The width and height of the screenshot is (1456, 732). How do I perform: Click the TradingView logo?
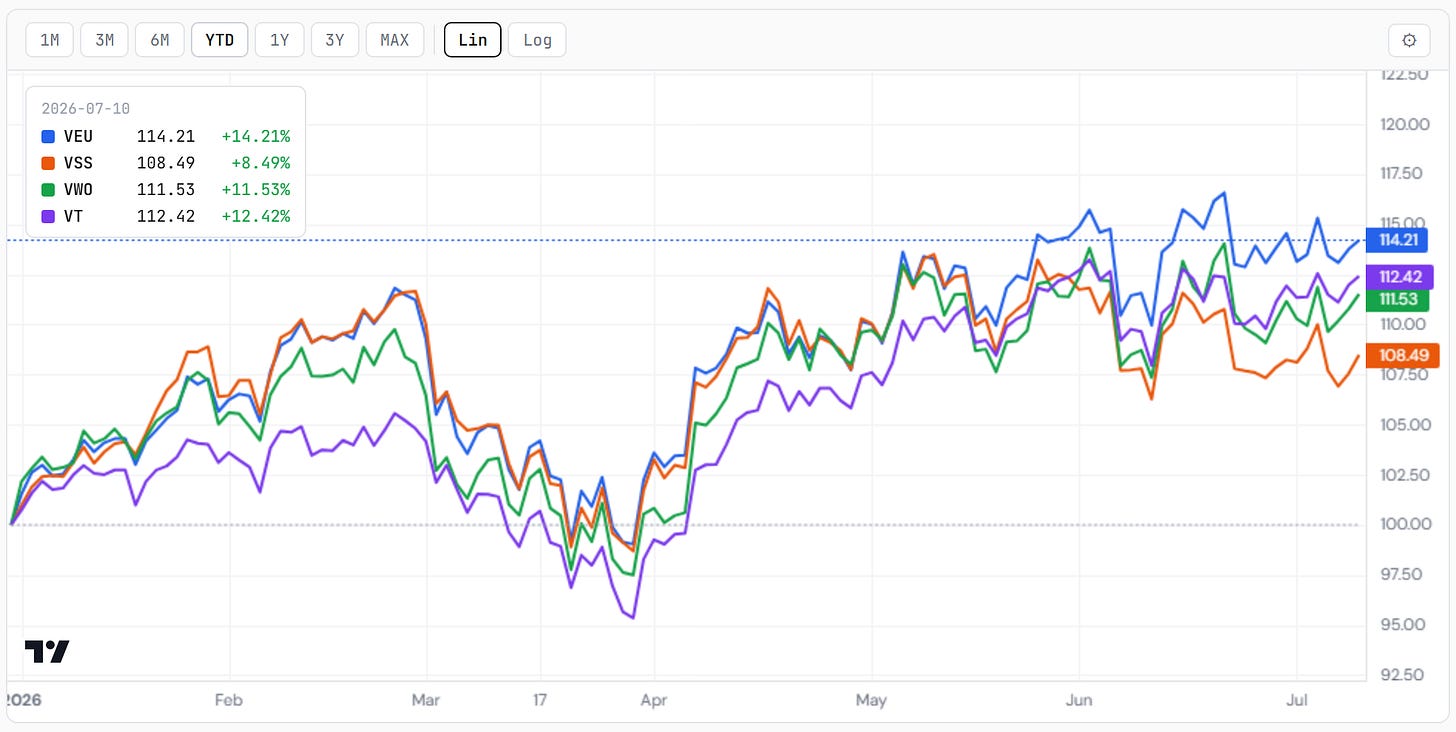pos(47,652)
